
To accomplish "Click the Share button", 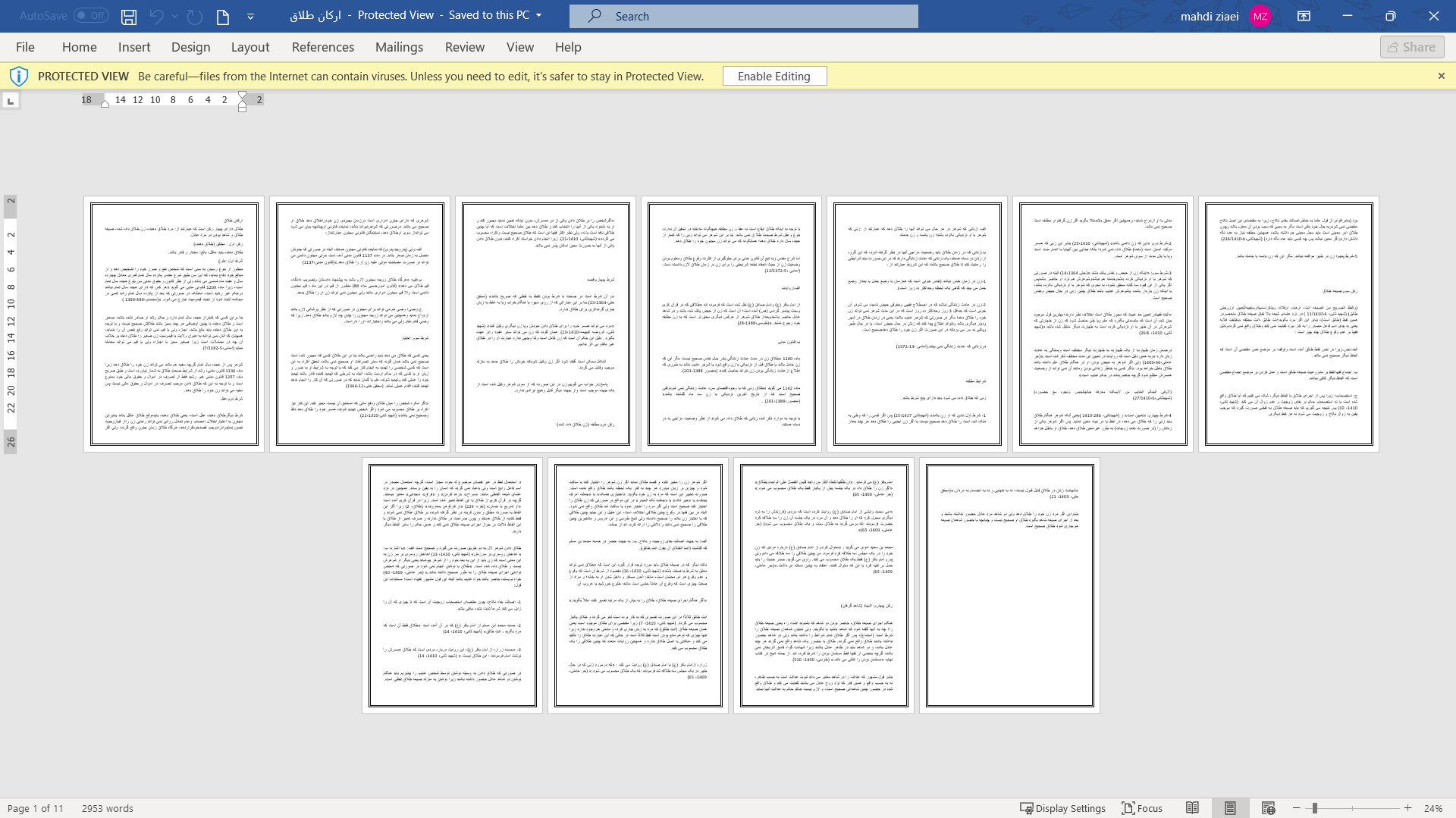I will [x=1412, y=47].
